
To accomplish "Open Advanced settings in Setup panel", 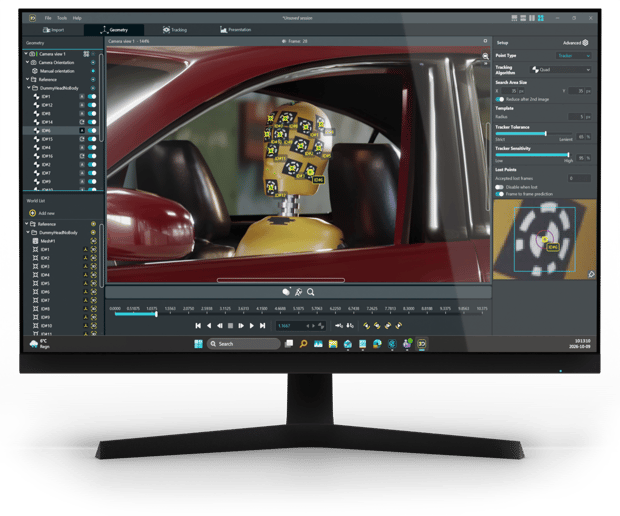I will [576, 43].
